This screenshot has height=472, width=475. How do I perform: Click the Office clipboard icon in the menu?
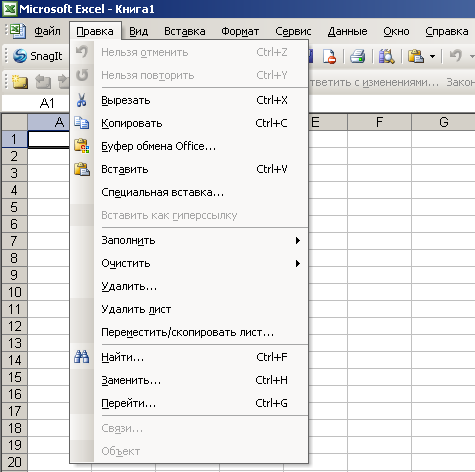82,146
